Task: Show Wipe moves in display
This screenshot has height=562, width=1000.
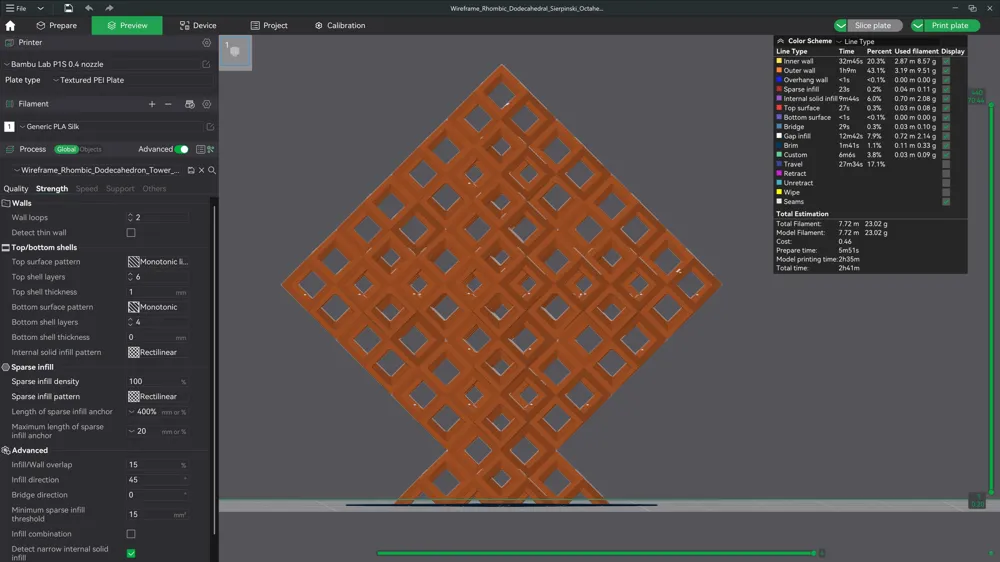Action: coord(946,192)
